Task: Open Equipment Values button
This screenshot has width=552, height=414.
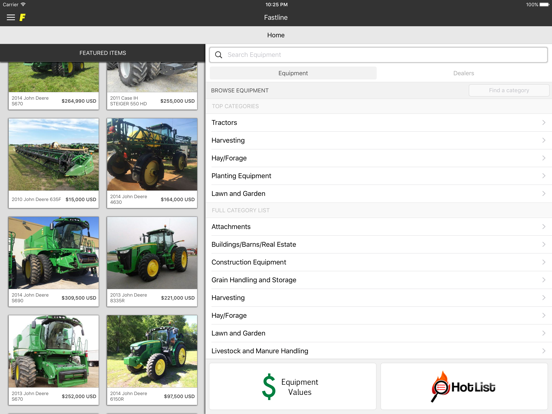Action: (x=293, y=386)
